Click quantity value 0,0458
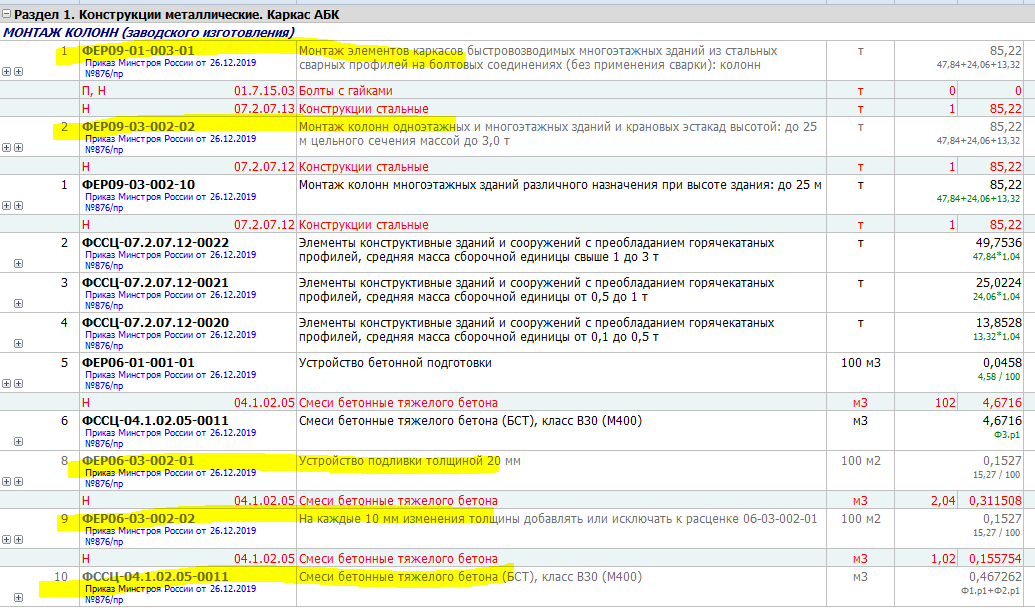 click(x=1002, y=362)
